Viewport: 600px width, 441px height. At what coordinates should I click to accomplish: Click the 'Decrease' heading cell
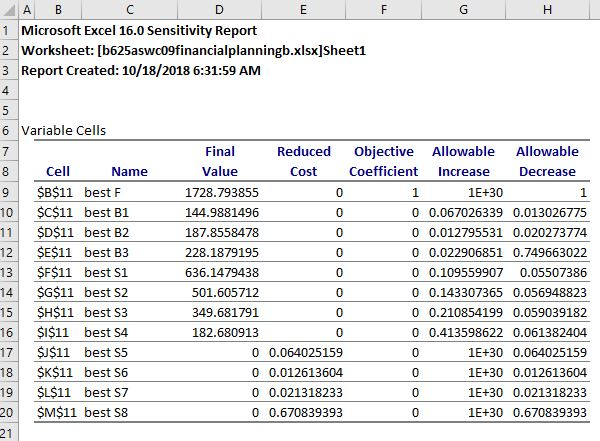tap(547, 171)
